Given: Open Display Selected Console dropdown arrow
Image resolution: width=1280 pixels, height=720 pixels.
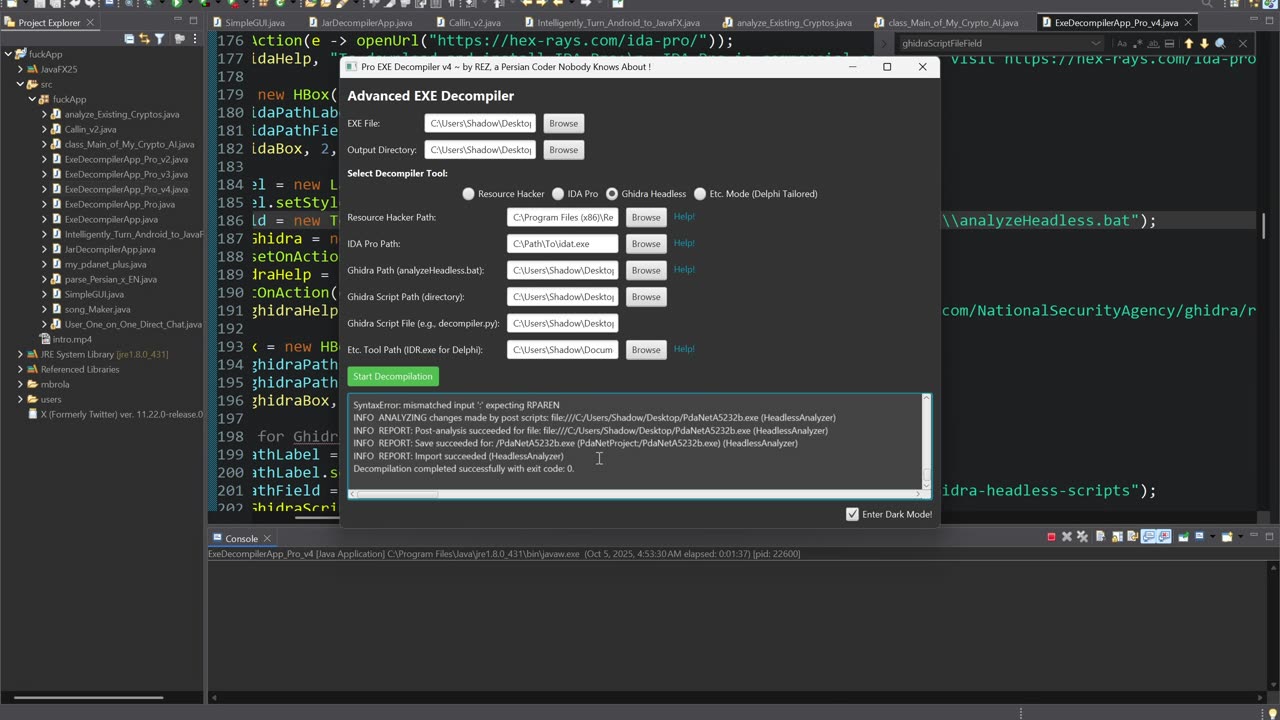Looking at the screenshot, I should click(1213, 537).
